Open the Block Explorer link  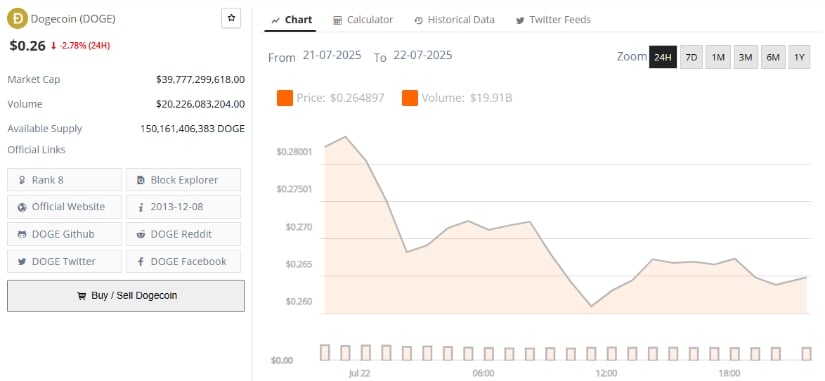[183, 179]
